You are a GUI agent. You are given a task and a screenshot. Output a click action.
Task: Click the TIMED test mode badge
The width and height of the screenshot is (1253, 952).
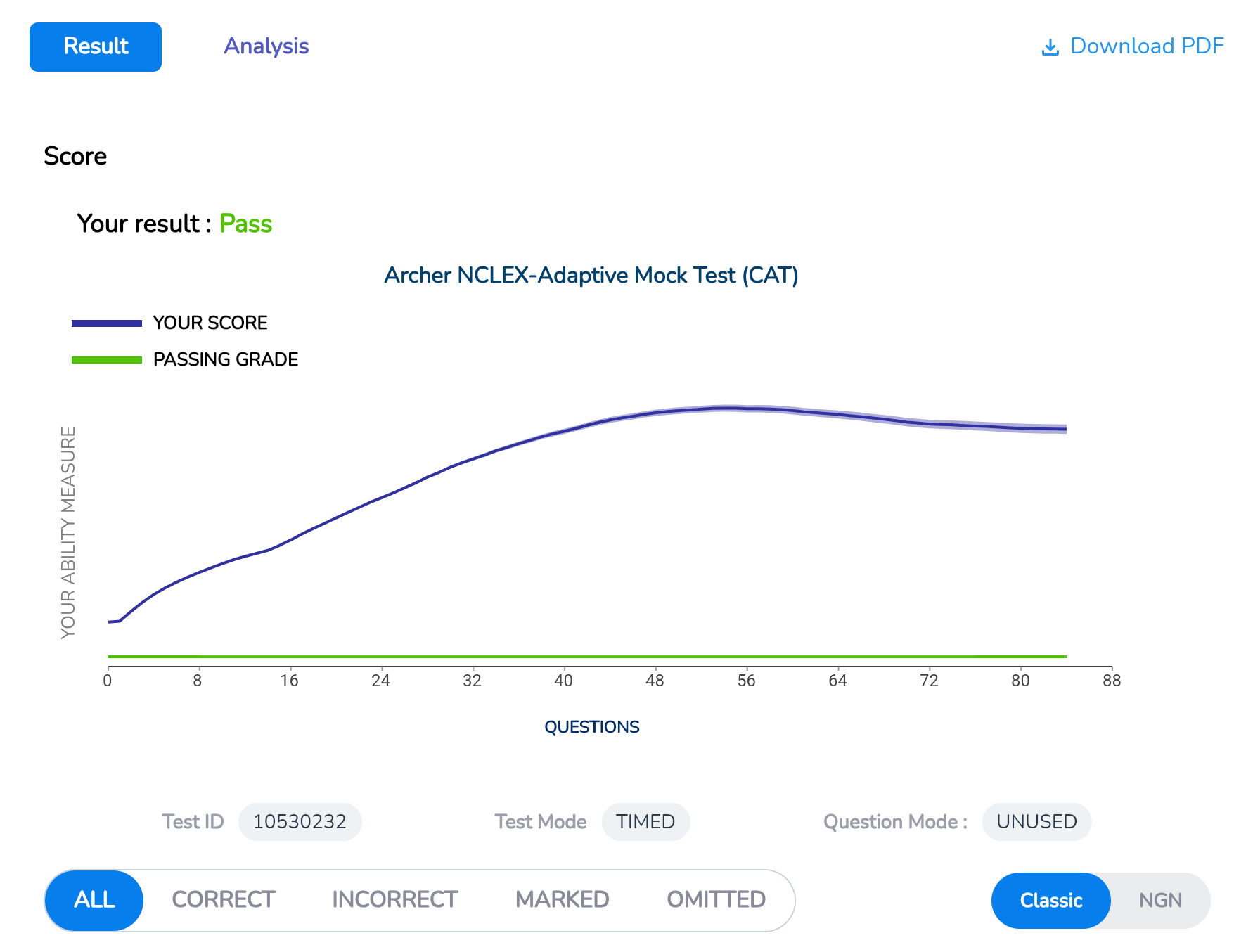[645, 822]
